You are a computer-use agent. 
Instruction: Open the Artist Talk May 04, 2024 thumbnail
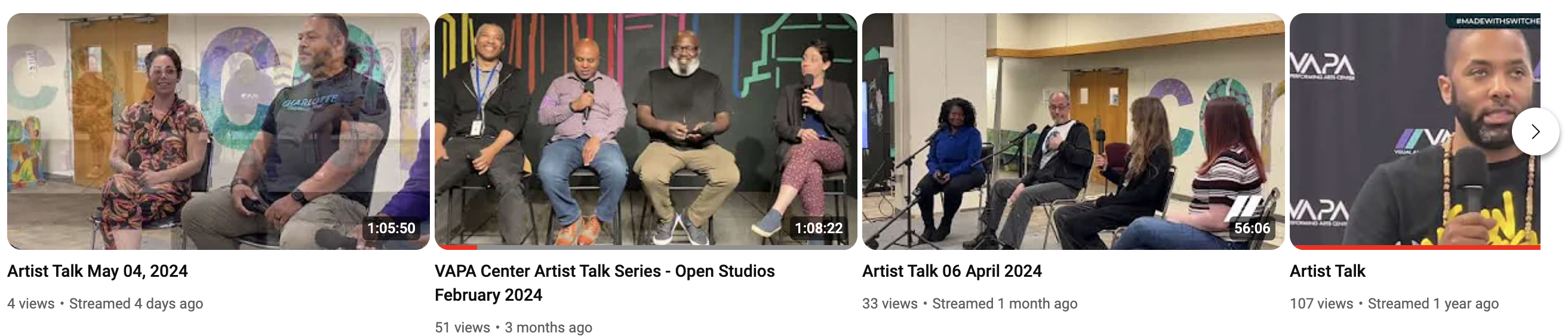[x=219, y=131]
